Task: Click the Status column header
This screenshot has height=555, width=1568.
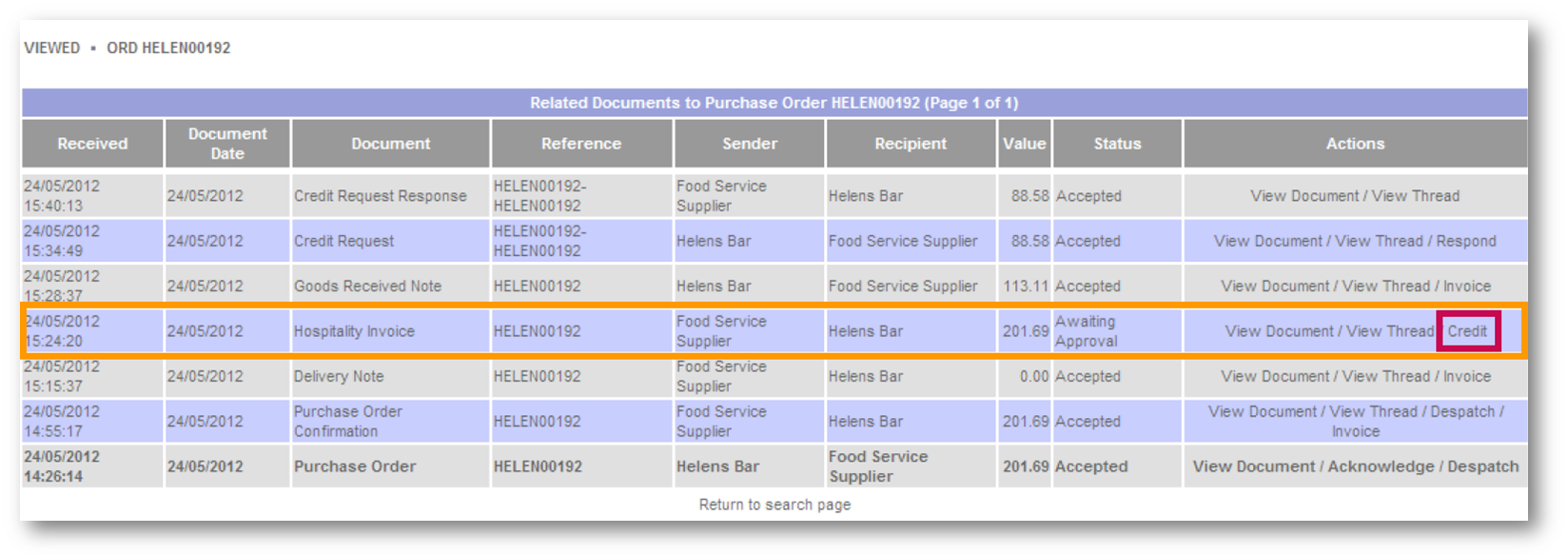Action: tap(1117, 144)
